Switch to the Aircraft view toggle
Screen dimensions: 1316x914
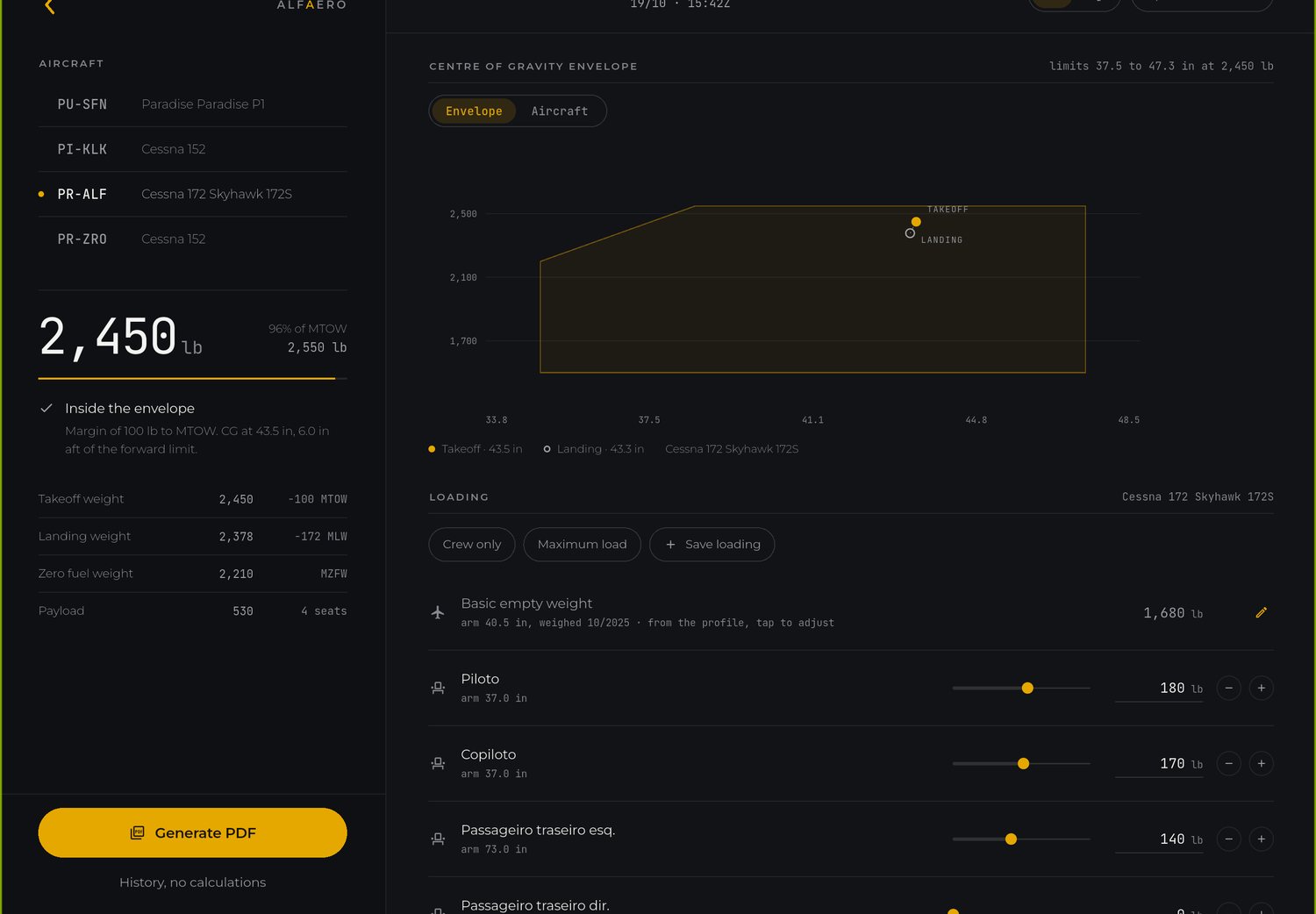click(x=559, y=111)
